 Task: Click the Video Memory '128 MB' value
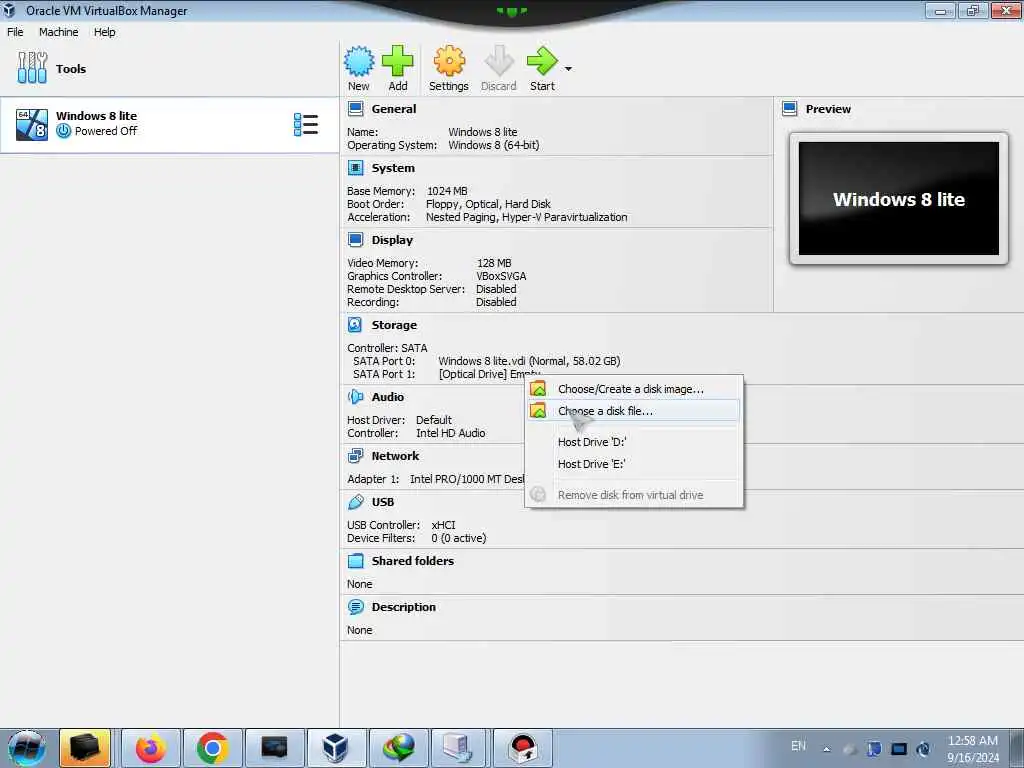coord(494,263)
